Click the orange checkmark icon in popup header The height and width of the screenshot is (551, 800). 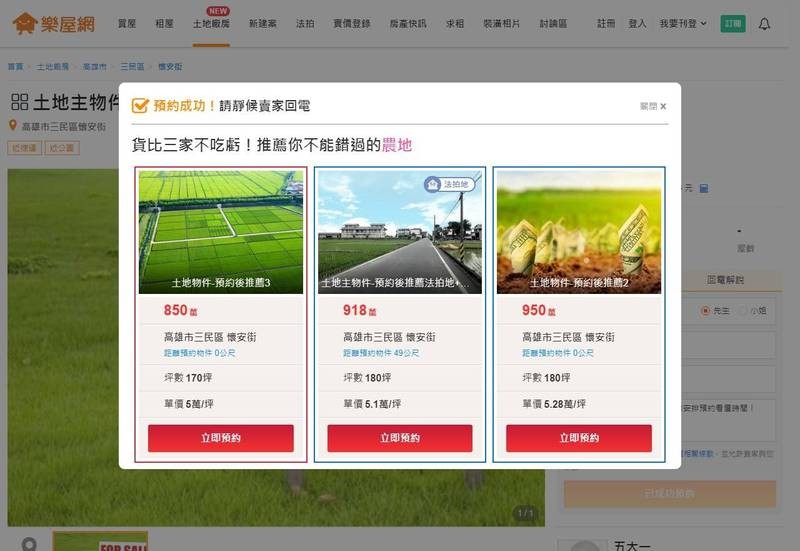click(x=140, y=105)
